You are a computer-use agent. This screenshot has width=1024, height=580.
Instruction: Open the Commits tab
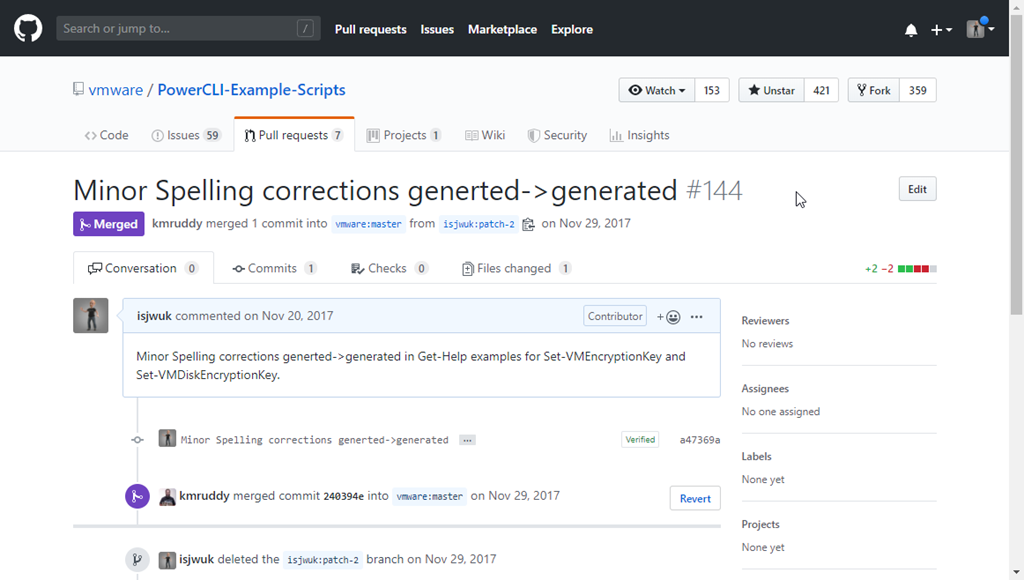click(274, 268)
